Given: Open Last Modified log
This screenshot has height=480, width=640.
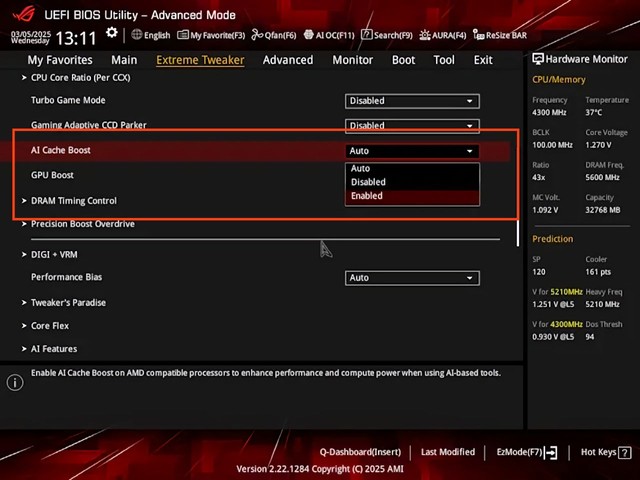Looking at the screenshot, I should (x=448, y=452).
